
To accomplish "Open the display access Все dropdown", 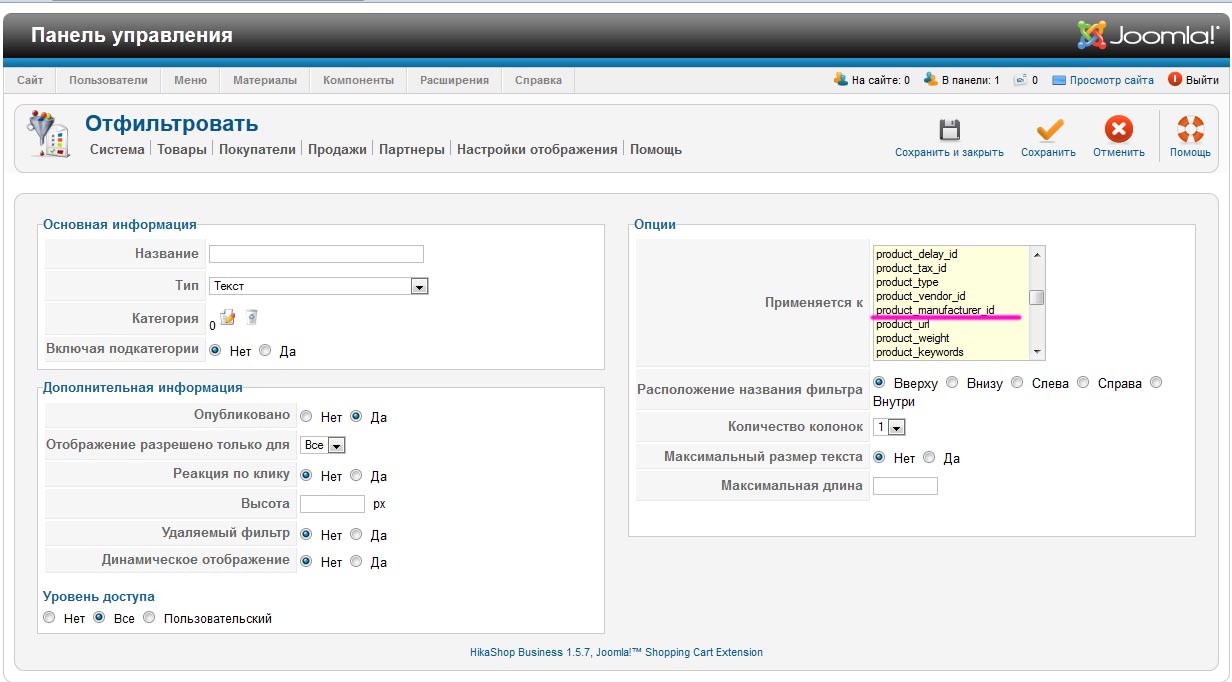I will coord(323,445).
